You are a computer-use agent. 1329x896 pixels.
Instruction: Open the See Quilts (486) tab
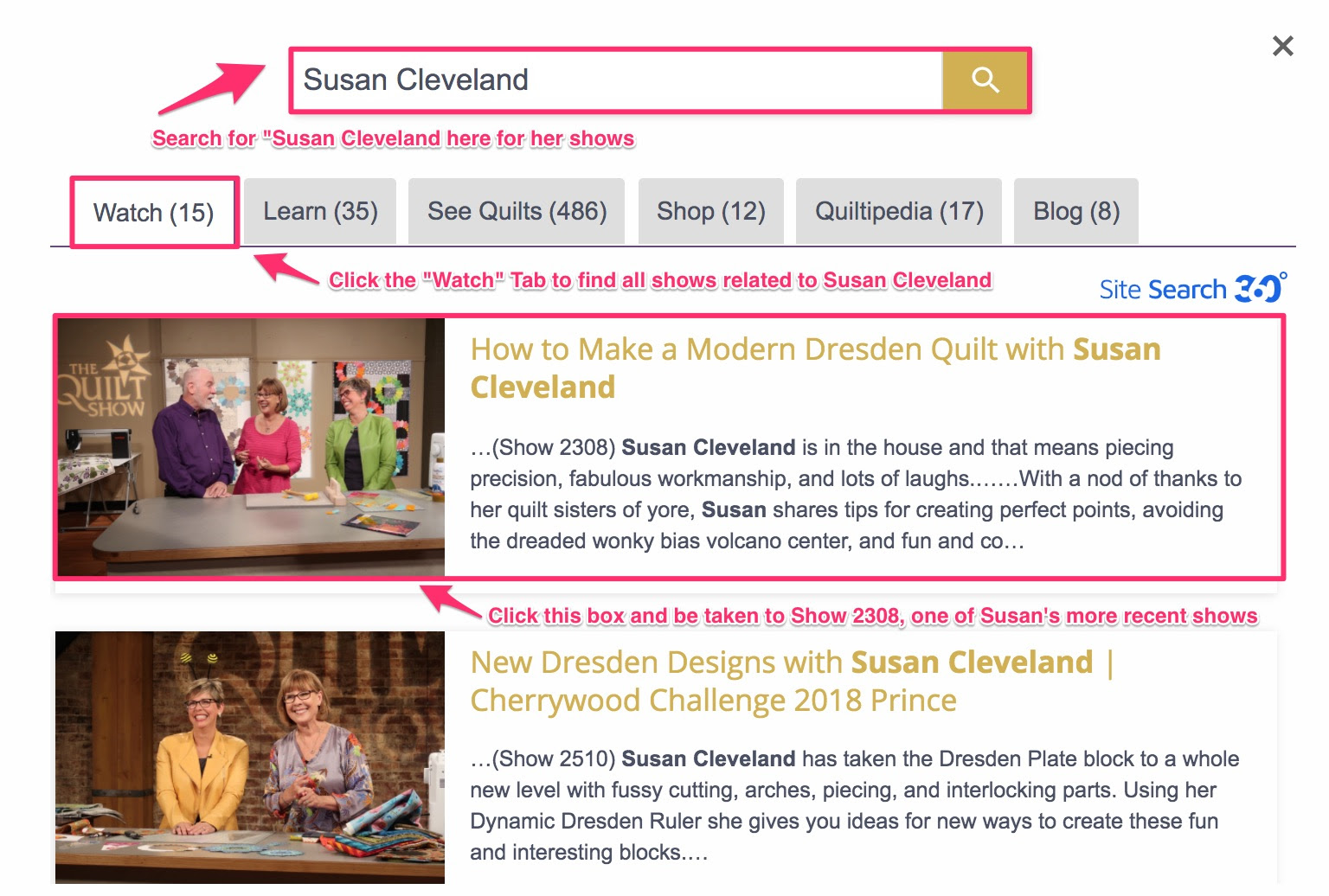coord(517,212)
